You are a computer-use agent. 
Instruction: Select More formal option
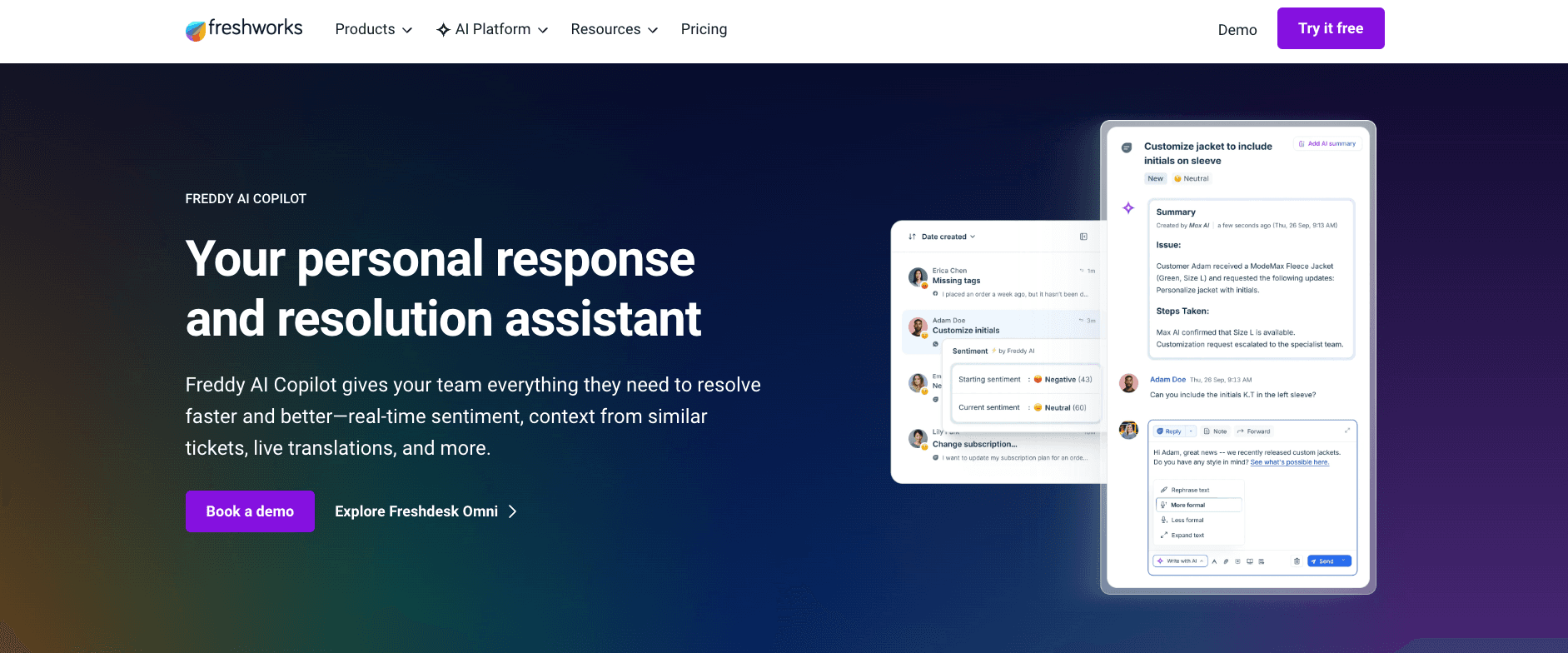tap(1198, 505)
